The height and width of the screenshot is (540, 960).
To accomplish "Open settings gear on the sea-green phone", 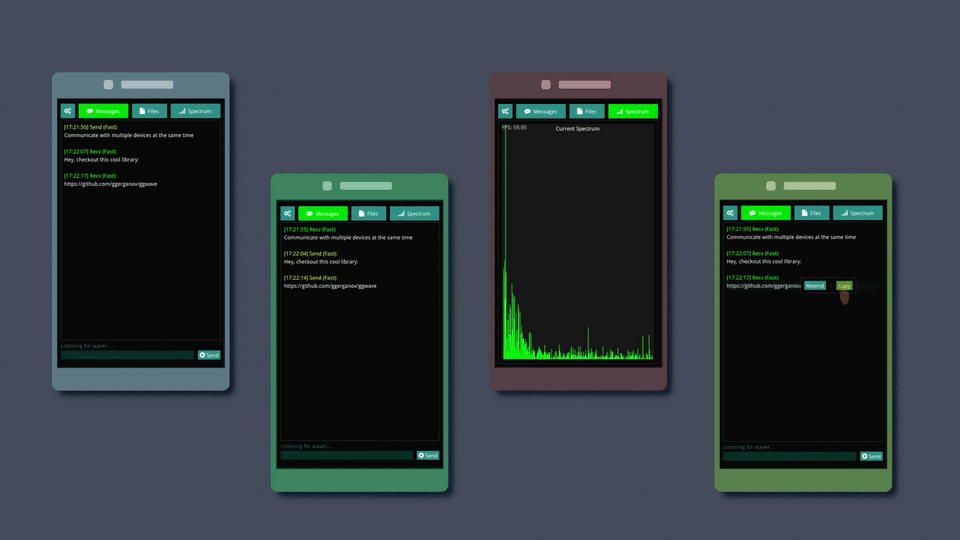I will tap(287, 213).
